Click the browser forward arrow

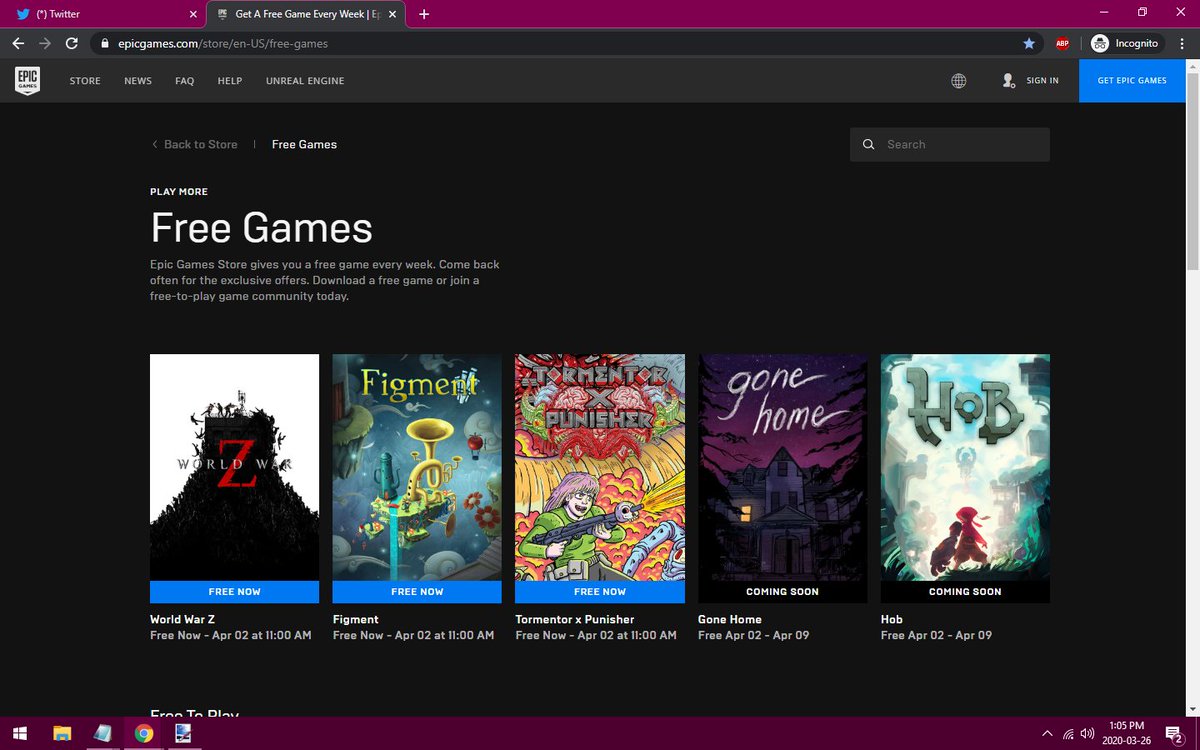click(x=44, y=43)
